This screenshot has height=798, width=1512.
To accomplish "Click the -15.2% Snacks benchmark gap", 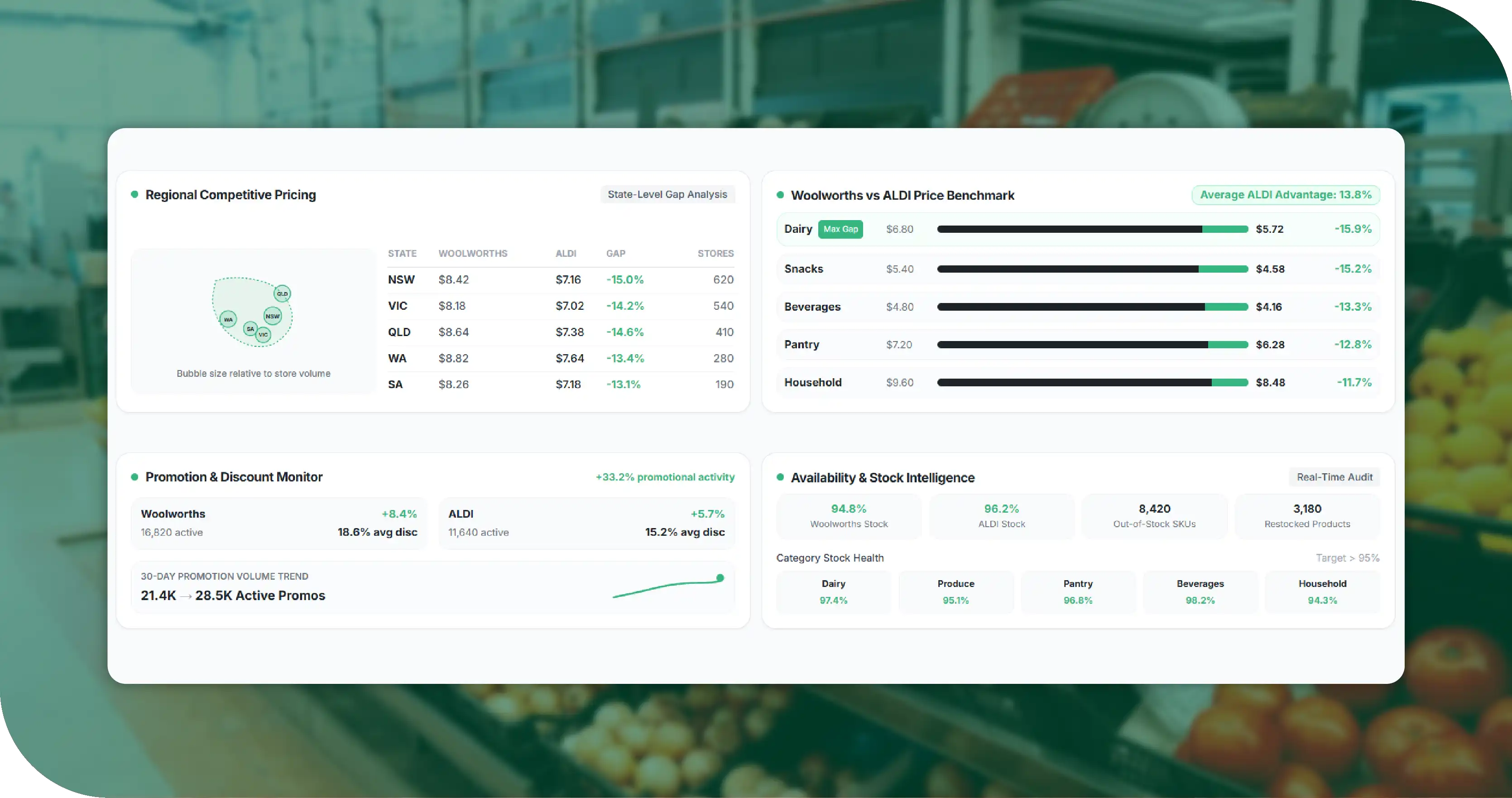I will [1353, 269].
